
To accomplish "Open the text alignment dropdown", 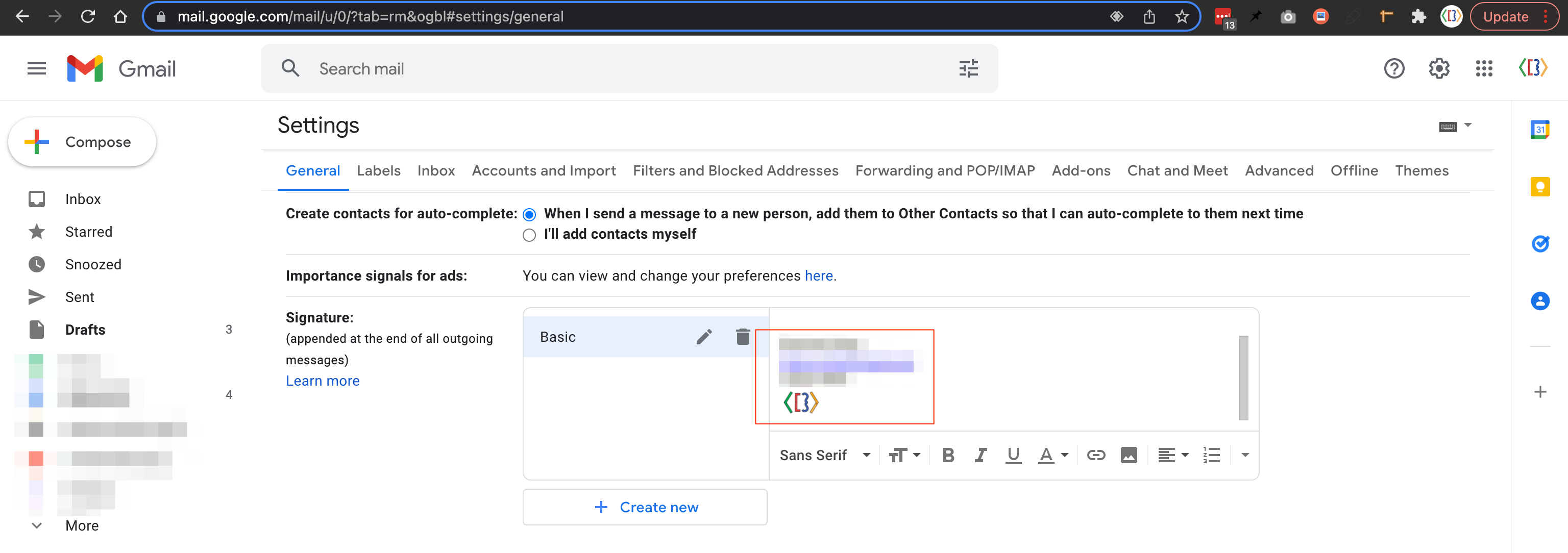I will point(1173,455).
